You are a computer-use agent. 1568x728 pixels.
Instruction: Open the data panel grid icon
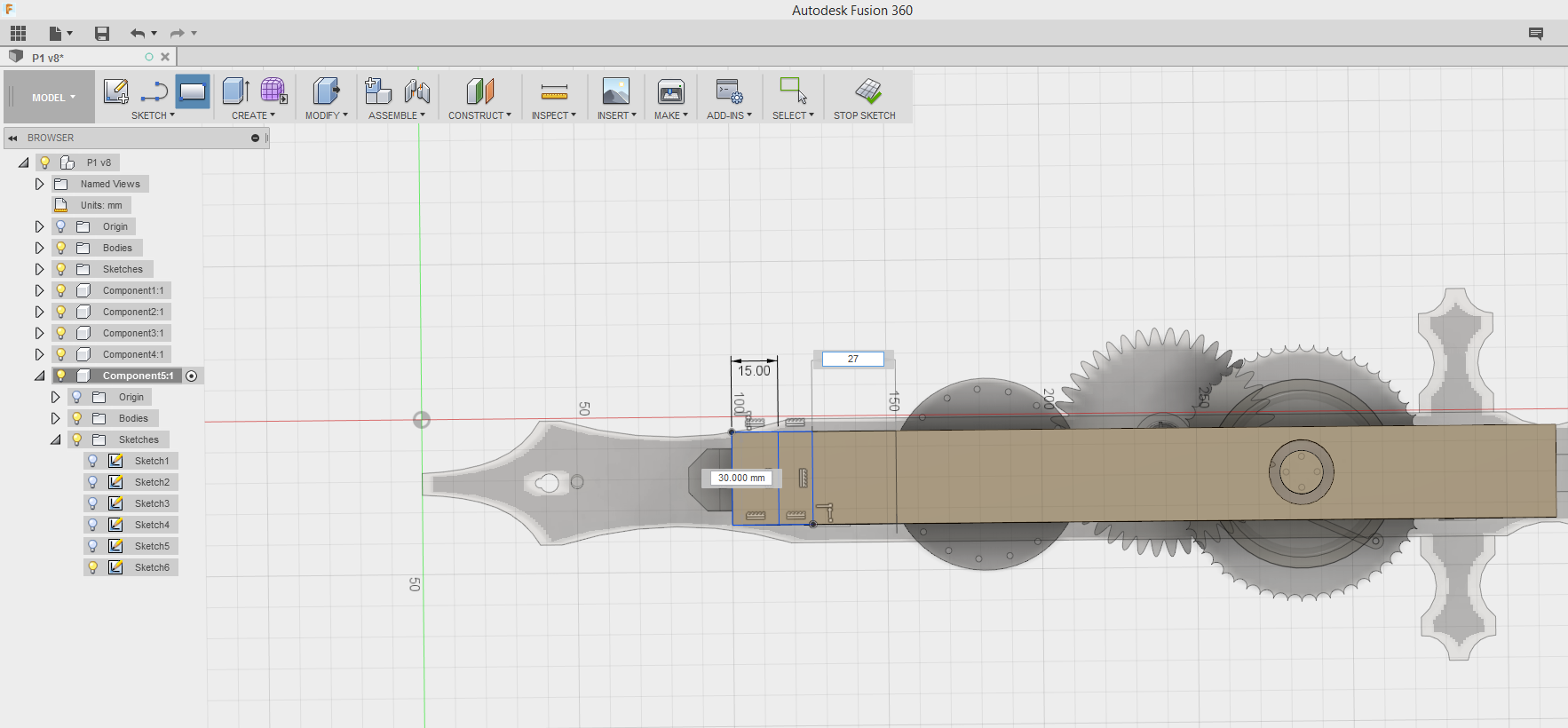click(19, 34)
